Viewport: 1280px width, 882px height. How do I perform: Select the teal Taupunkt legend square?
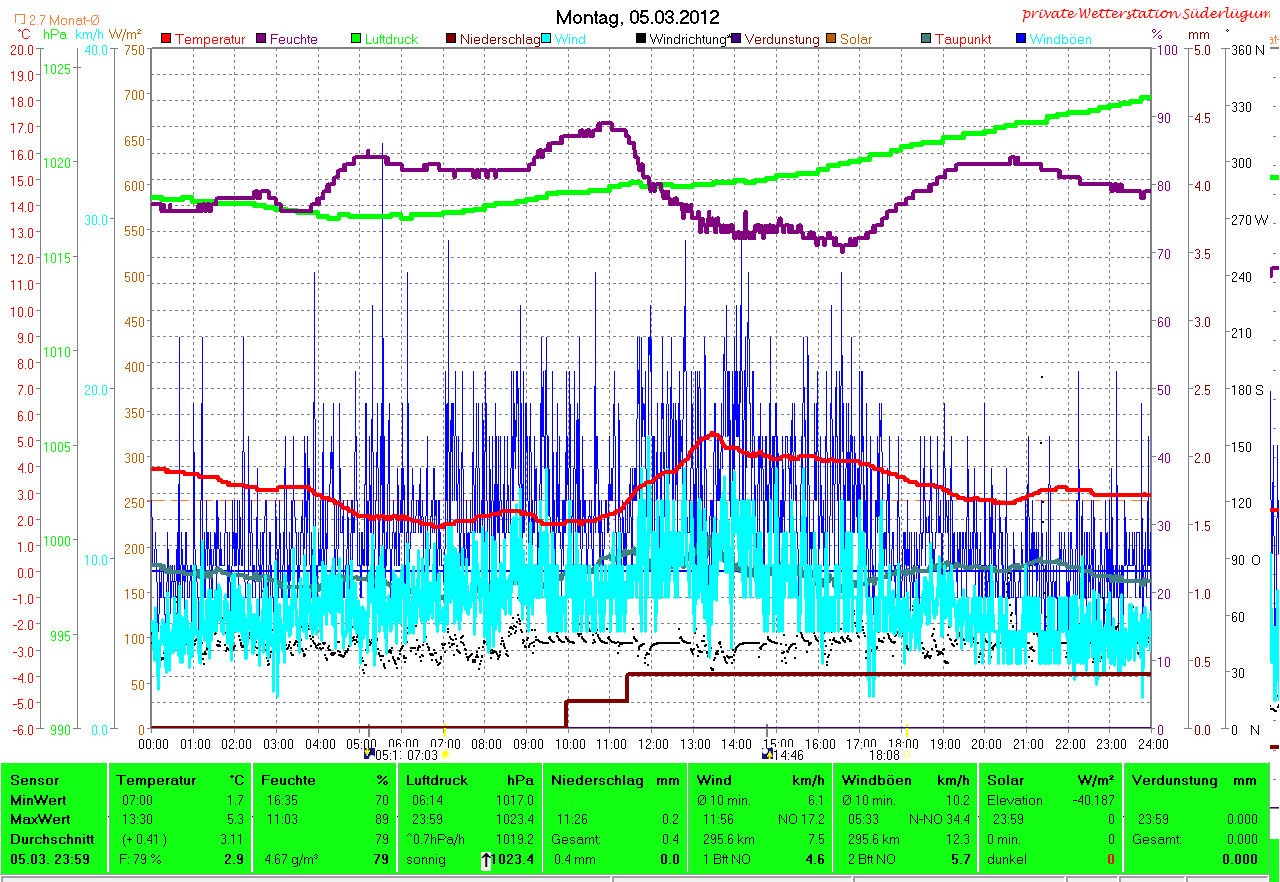click(x=926, y=39)
